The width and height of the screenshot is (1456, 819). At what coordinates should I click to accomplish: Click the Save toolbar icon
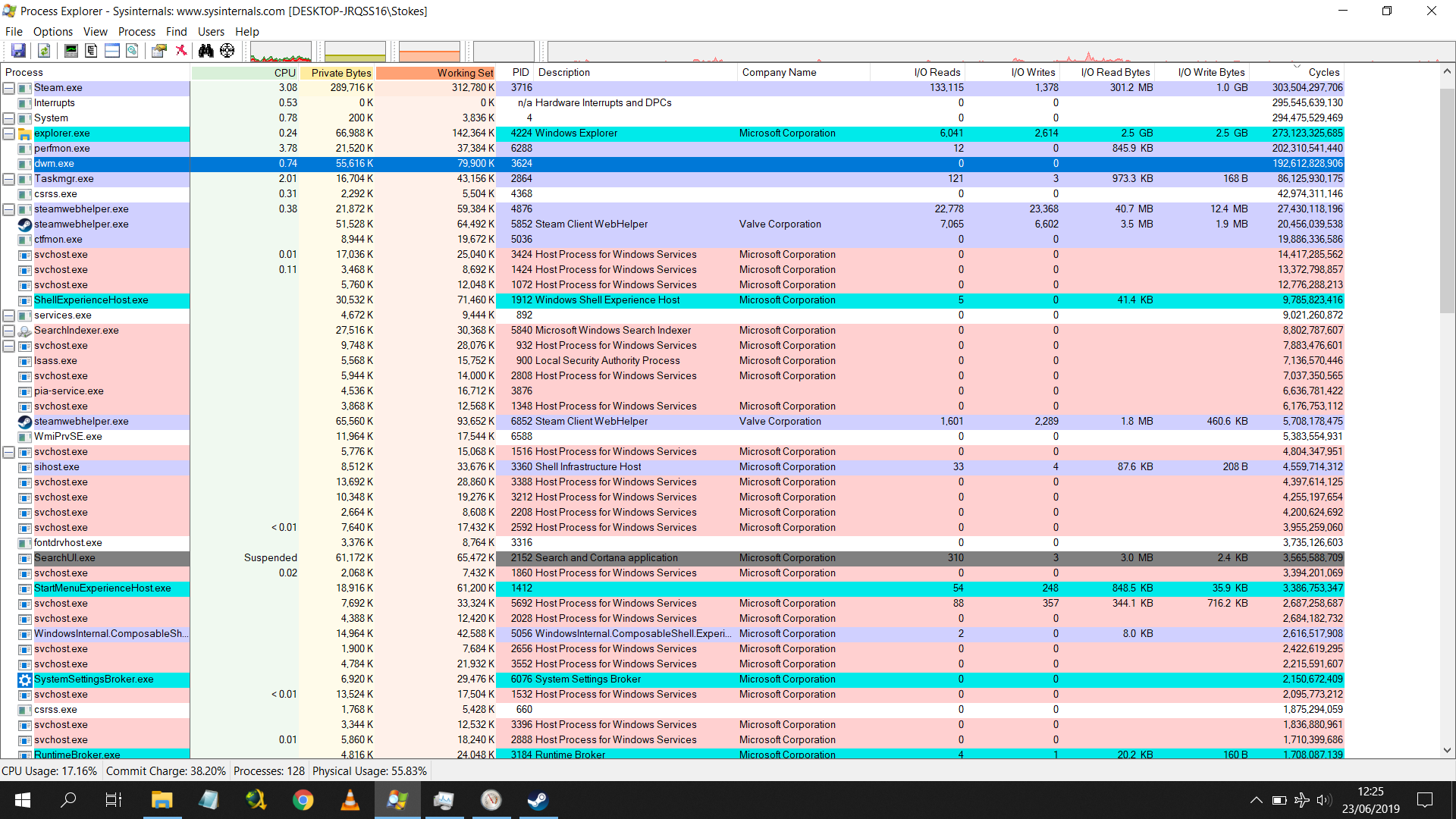[18, 51]
